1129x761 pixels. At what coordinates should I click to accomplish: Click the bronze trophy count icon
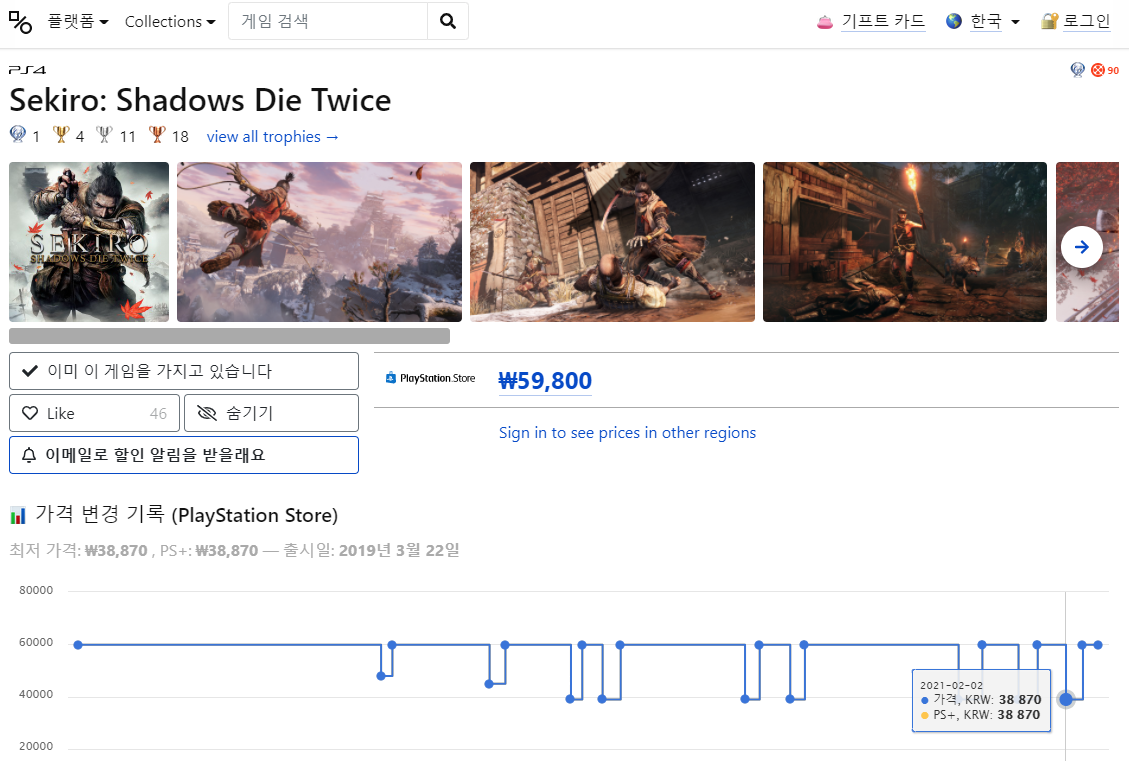[157, 135]
